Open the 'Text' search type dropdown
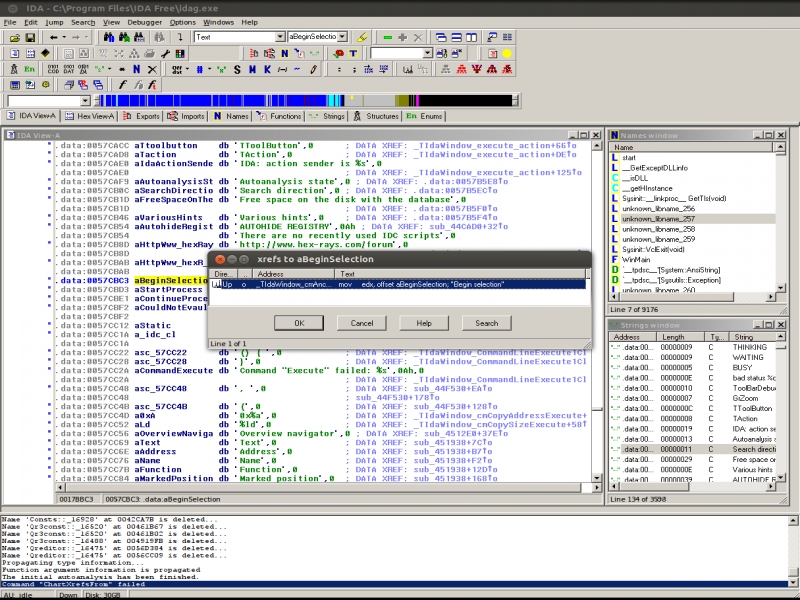 (280, 37)
